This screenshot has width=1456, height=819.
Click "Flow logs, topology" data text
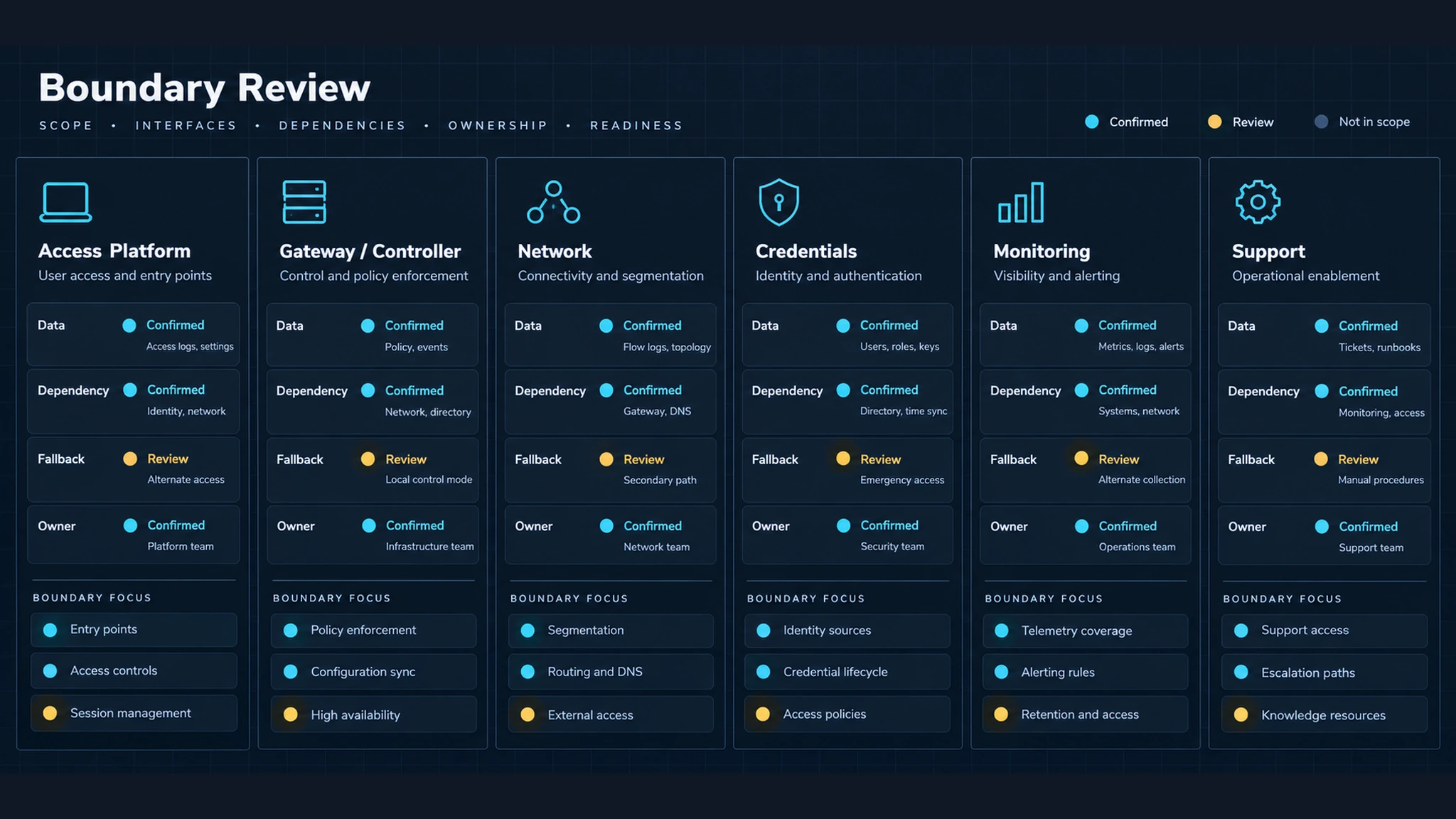[667, 347]
